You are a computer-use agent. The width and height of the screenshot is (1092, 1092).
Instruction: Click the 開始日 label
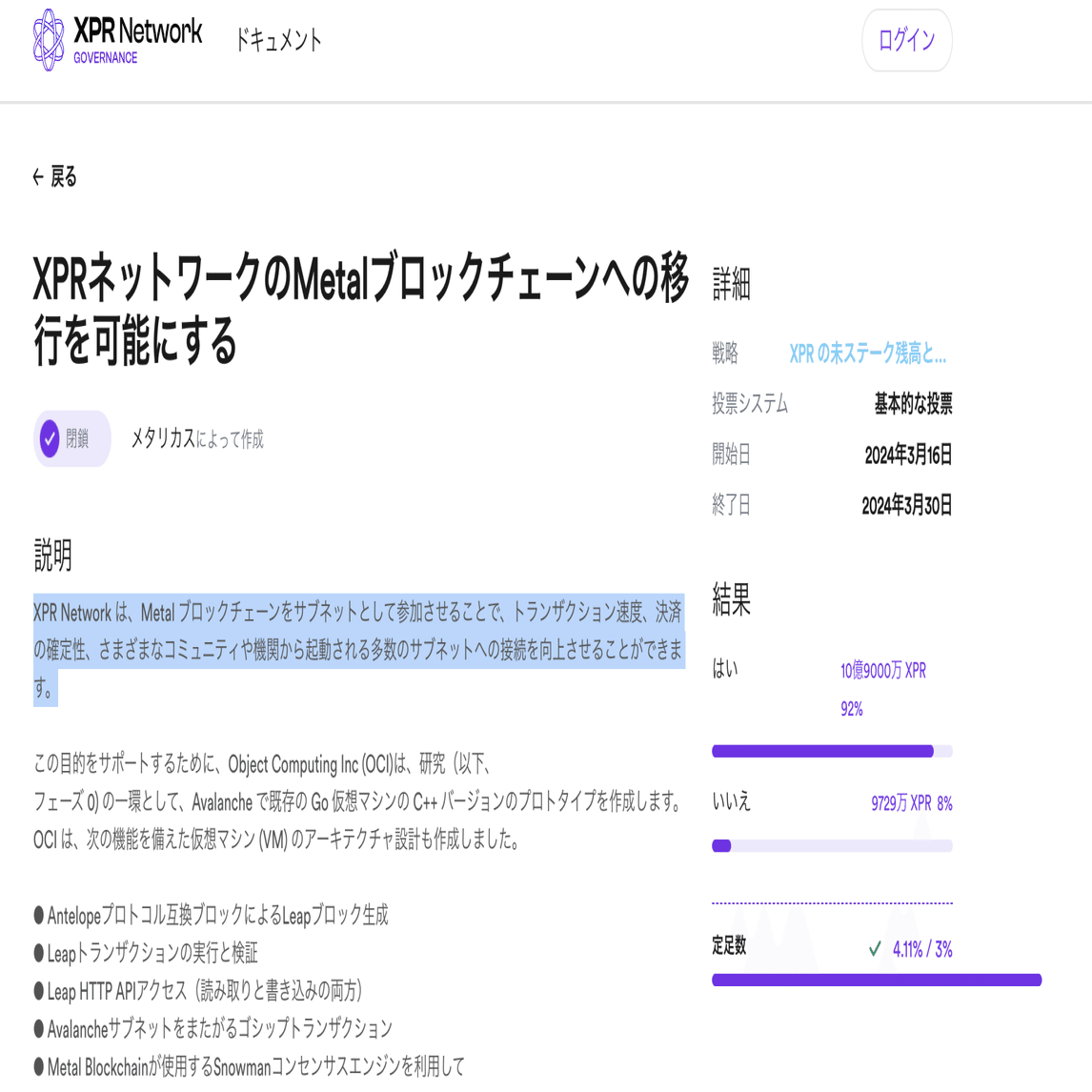coord(731,455)
